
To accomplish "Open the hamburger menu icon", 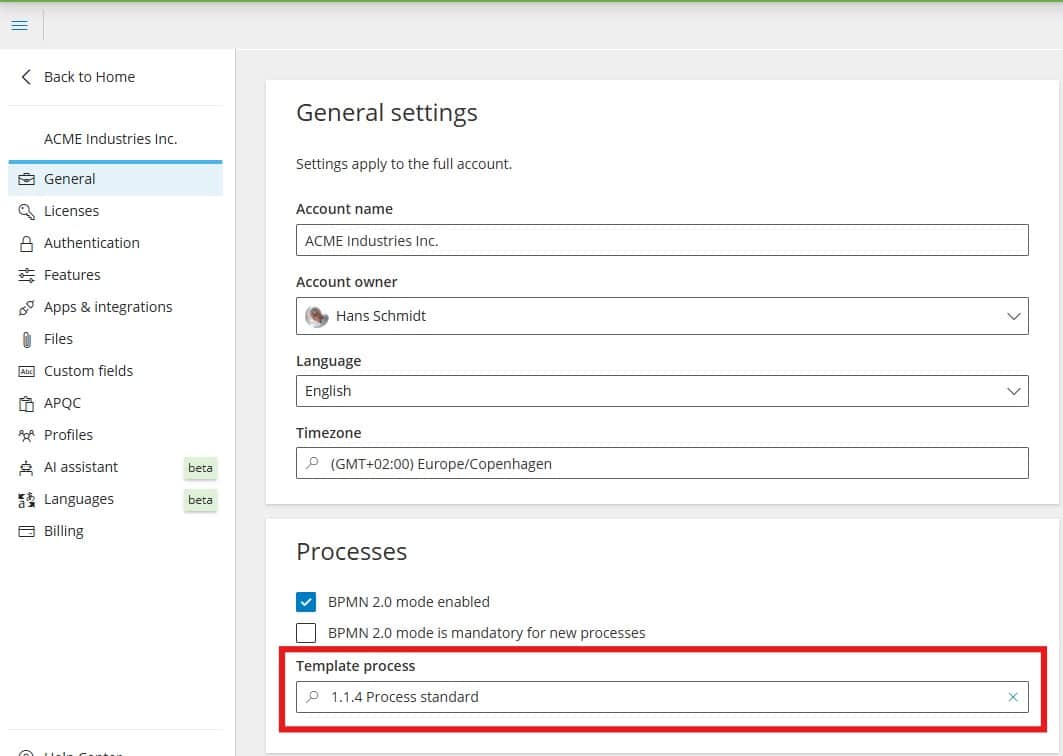I will pos(19,25).
